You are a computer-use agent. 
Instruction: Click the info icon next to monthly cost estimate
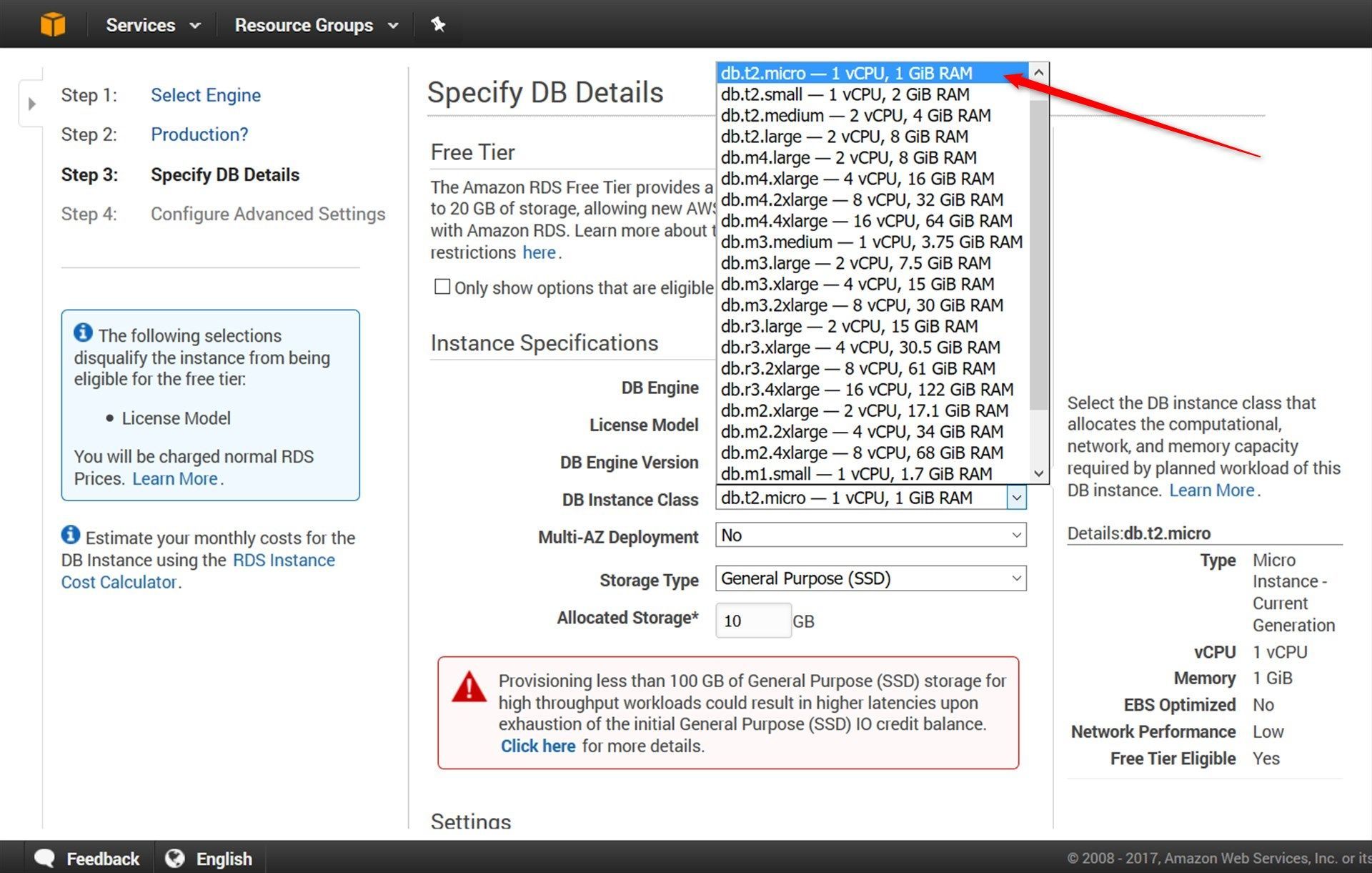[71, 535]
